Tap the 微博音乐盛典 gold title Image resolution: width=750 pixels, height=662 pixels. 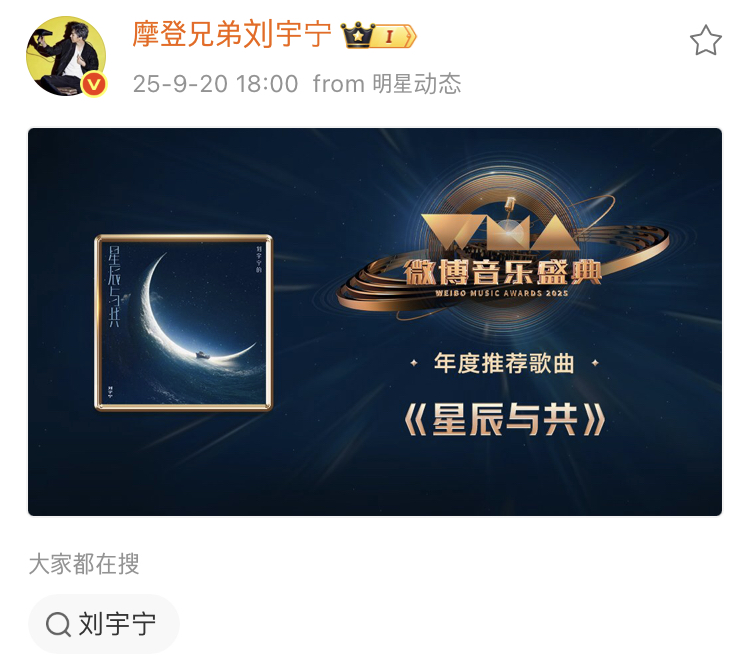click(503, 272)
